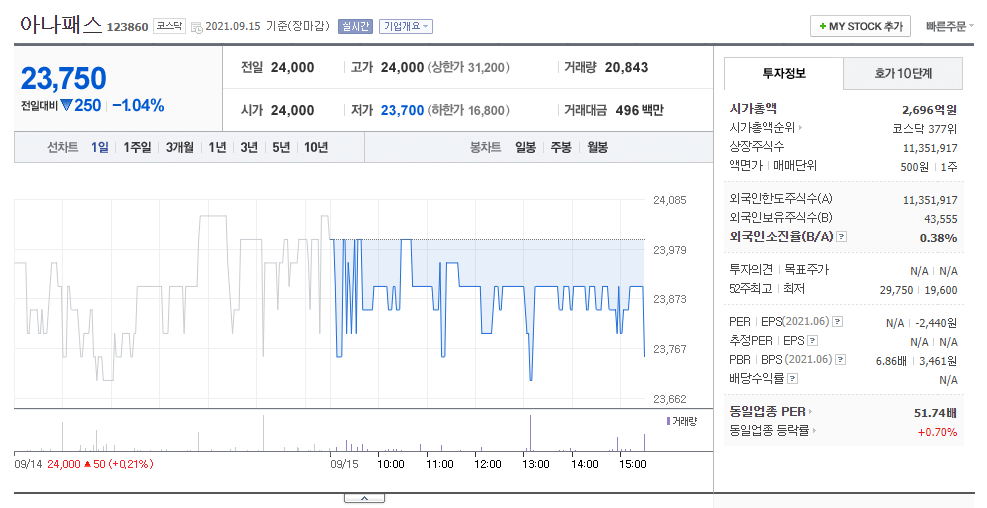Click the help icon beside PBR BPS(2021.06)
Image resolution: width=987 pixels, height=508 pixels.
click(840, 359)
